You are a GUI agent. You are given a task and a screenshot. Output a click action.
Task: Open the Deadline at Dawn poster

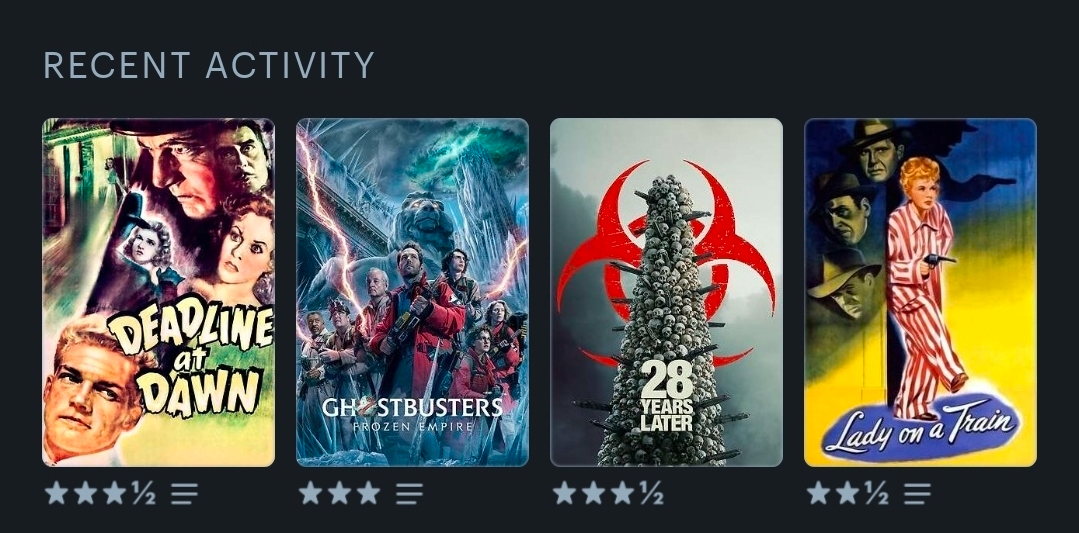coord(158,292)
